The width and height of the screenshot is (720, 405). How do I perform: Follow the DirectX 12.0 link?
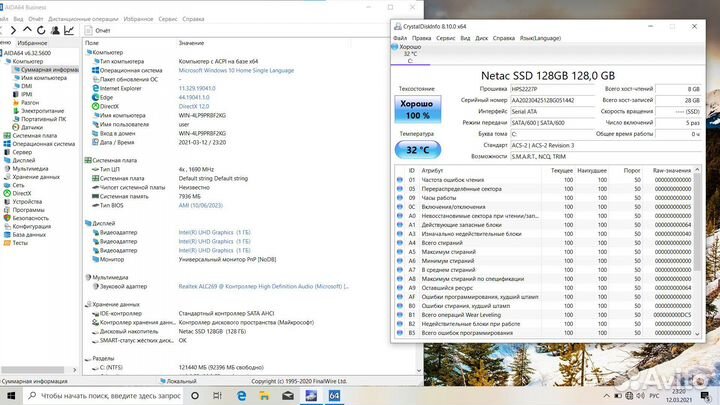coord(194,106)
